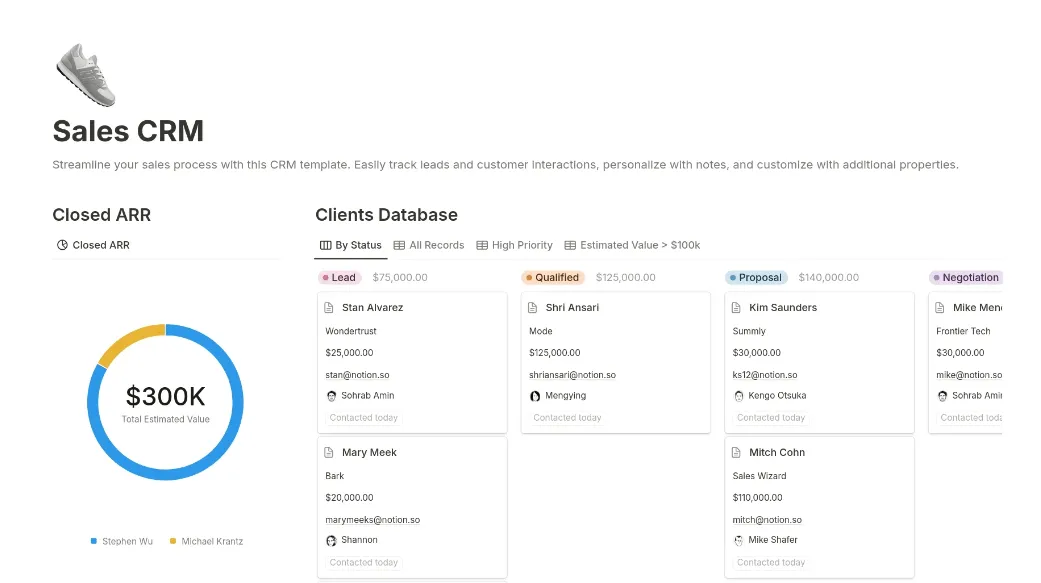
Task: Click the Clients Database heading
Action: point(386,214)
